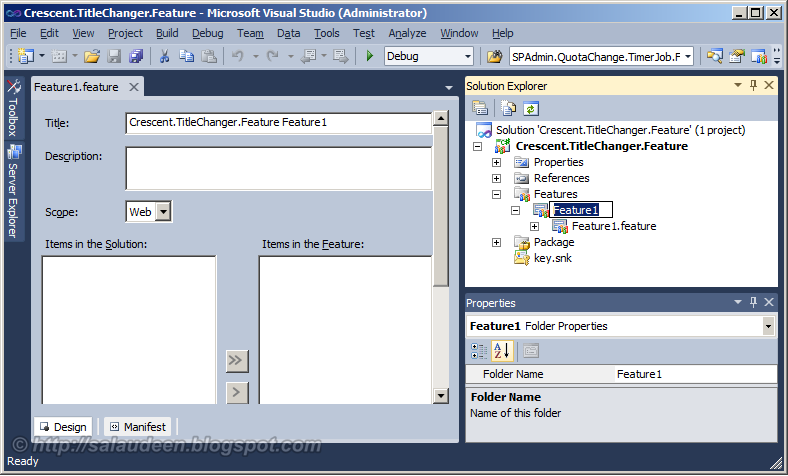Click inside the Title input field

(279, 123)
